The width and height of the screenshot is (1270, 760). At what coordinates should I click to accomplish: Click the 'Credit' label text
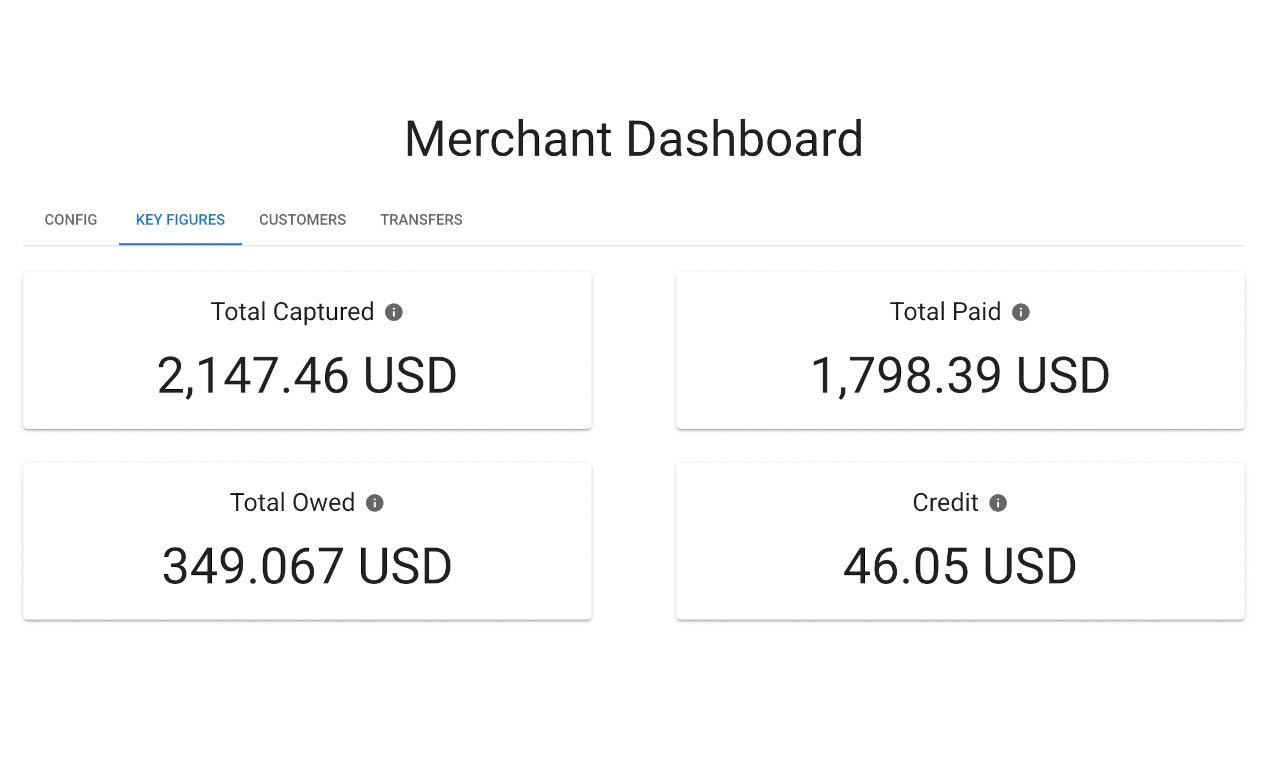click(945, 502)
